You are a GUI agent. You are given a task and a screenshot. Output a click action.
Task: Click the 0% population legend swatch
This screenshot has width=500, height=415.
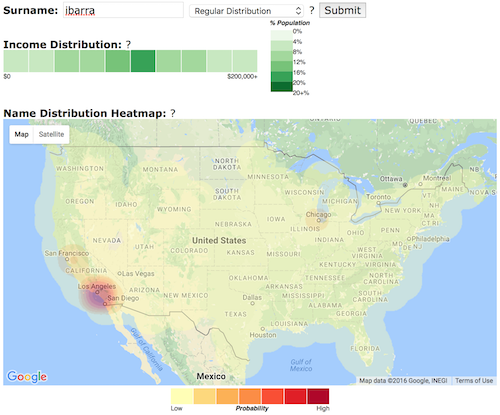(x=281, y=35)
